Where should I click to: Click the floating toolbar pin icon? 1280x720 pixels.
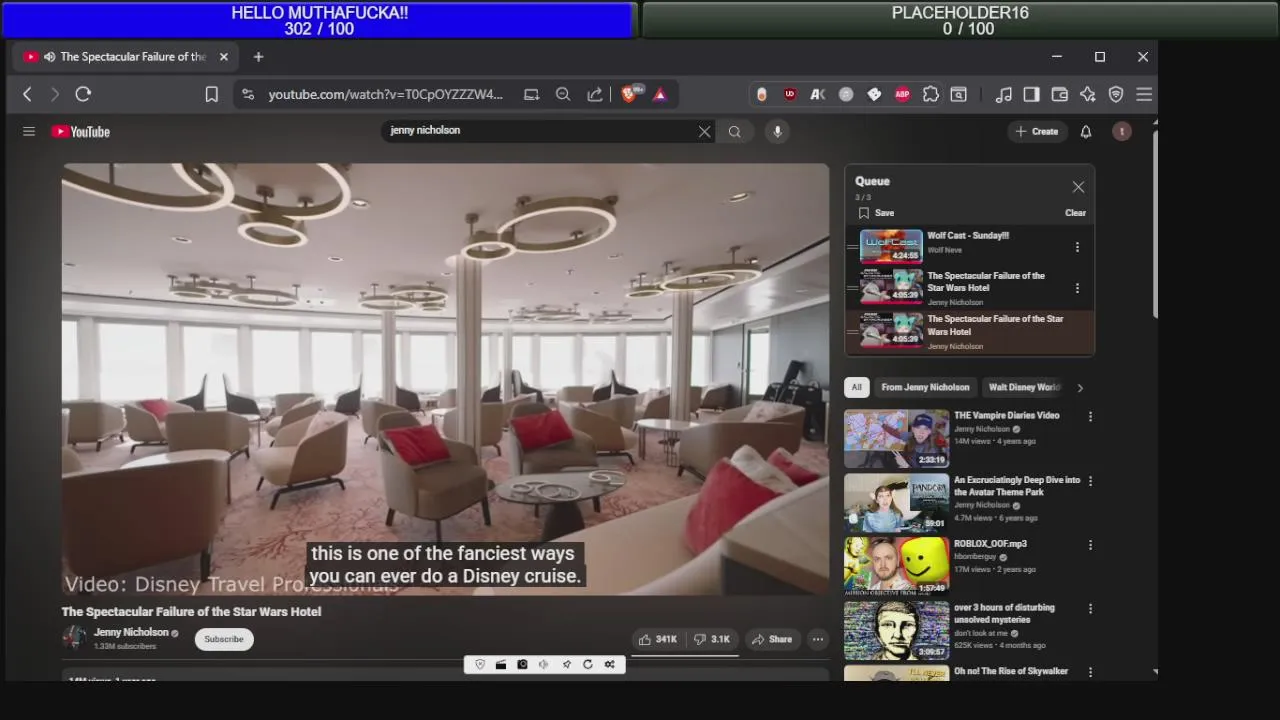[x=566, y=664]
